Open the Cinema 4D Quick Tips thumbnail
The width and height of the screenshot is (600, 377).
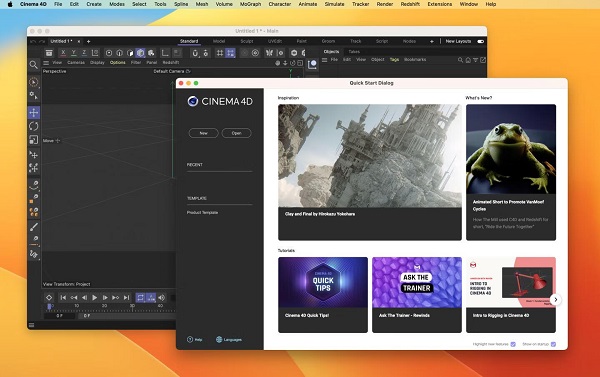pyautogui.click(x=323, y=282)
